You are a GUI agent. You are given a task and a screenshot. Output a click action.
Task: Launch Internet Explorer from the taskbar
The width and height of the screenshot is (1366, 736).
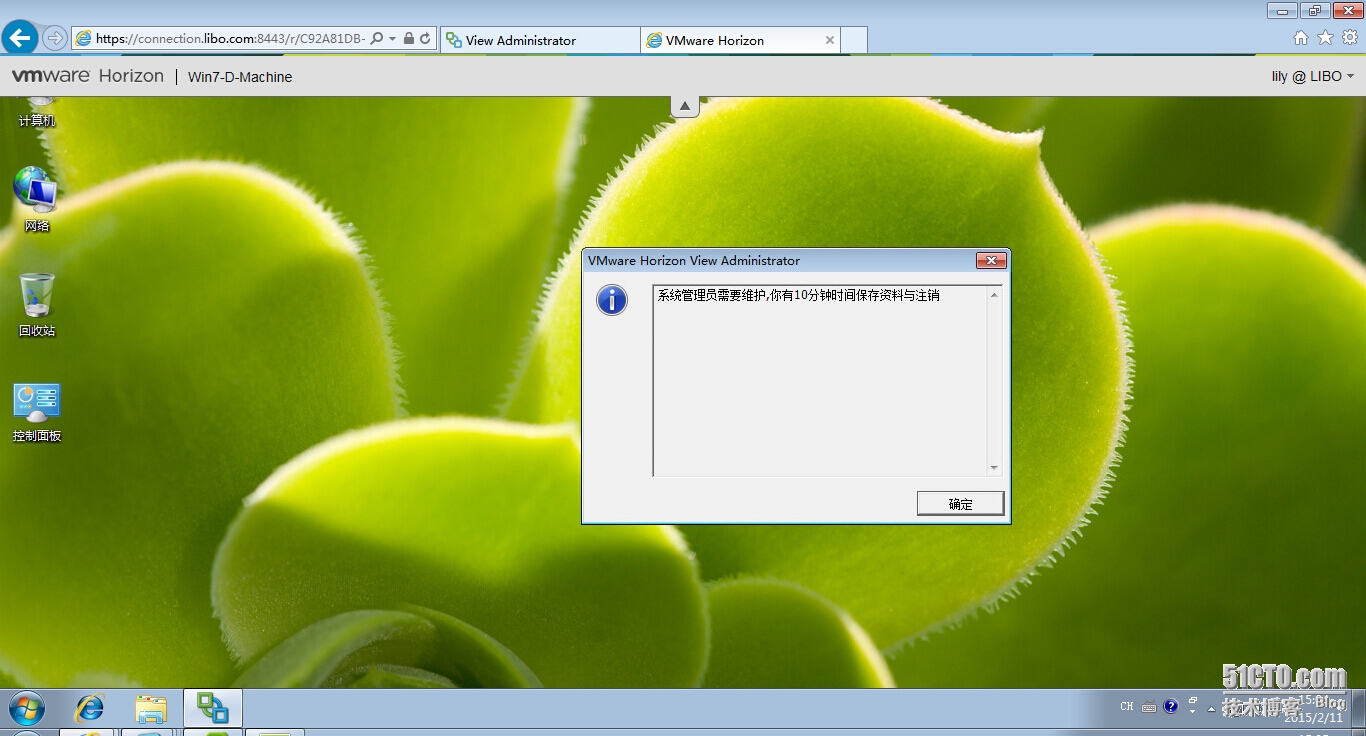coord(90,708)
